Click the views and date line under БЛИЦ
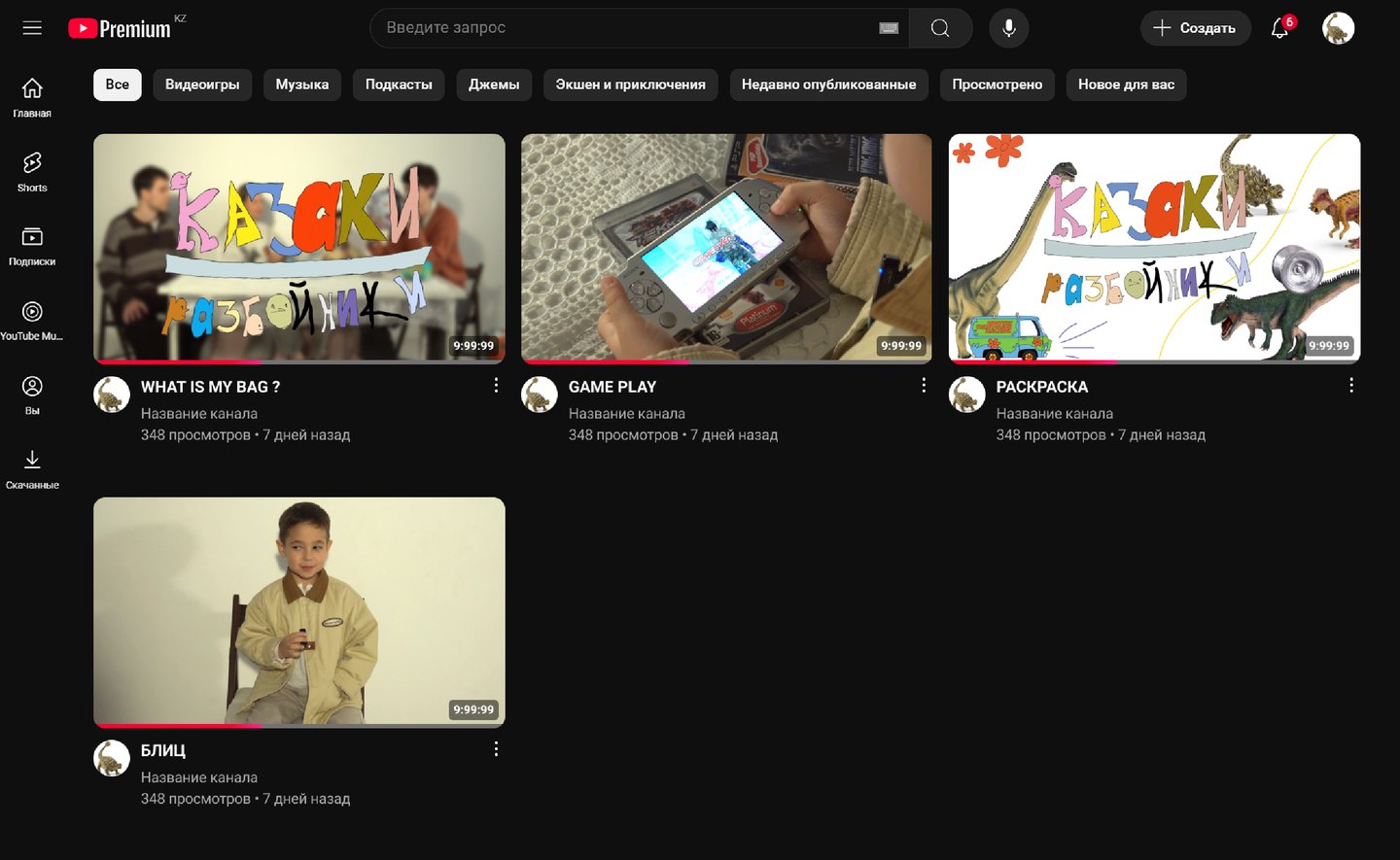 point(246,799)
